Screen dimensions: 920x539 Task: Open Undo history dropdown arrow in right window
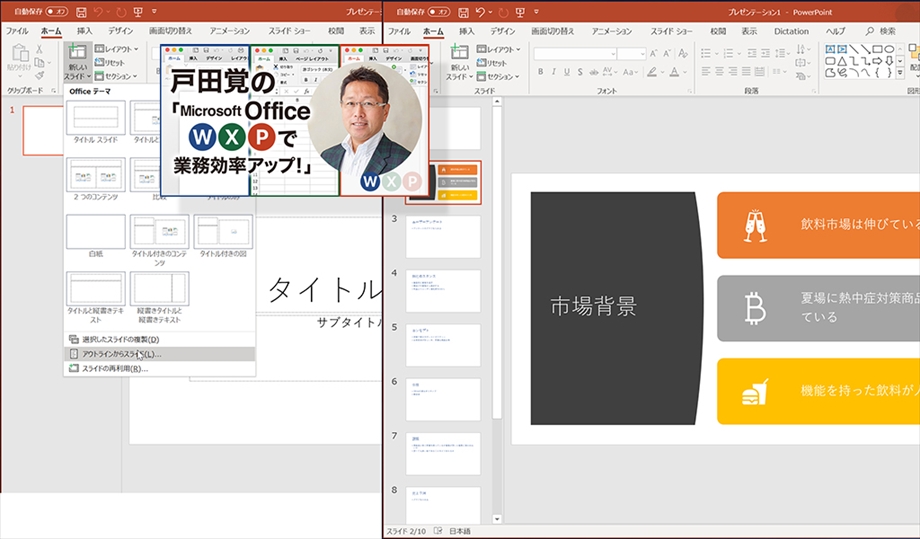(490, 12)
